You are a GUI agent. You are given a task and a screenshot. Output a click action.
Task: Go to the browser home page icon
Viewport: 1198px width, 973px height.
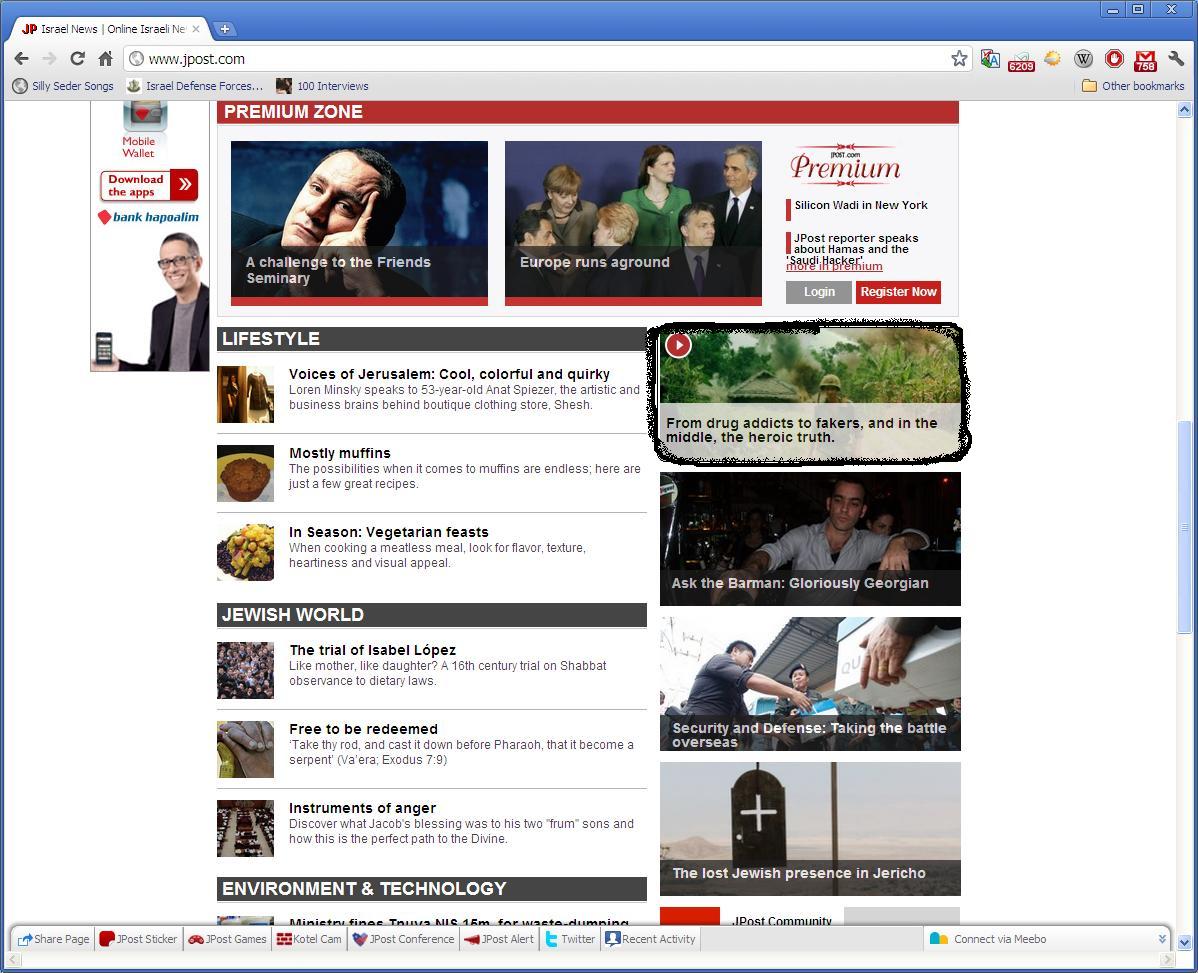click(105, 59)
